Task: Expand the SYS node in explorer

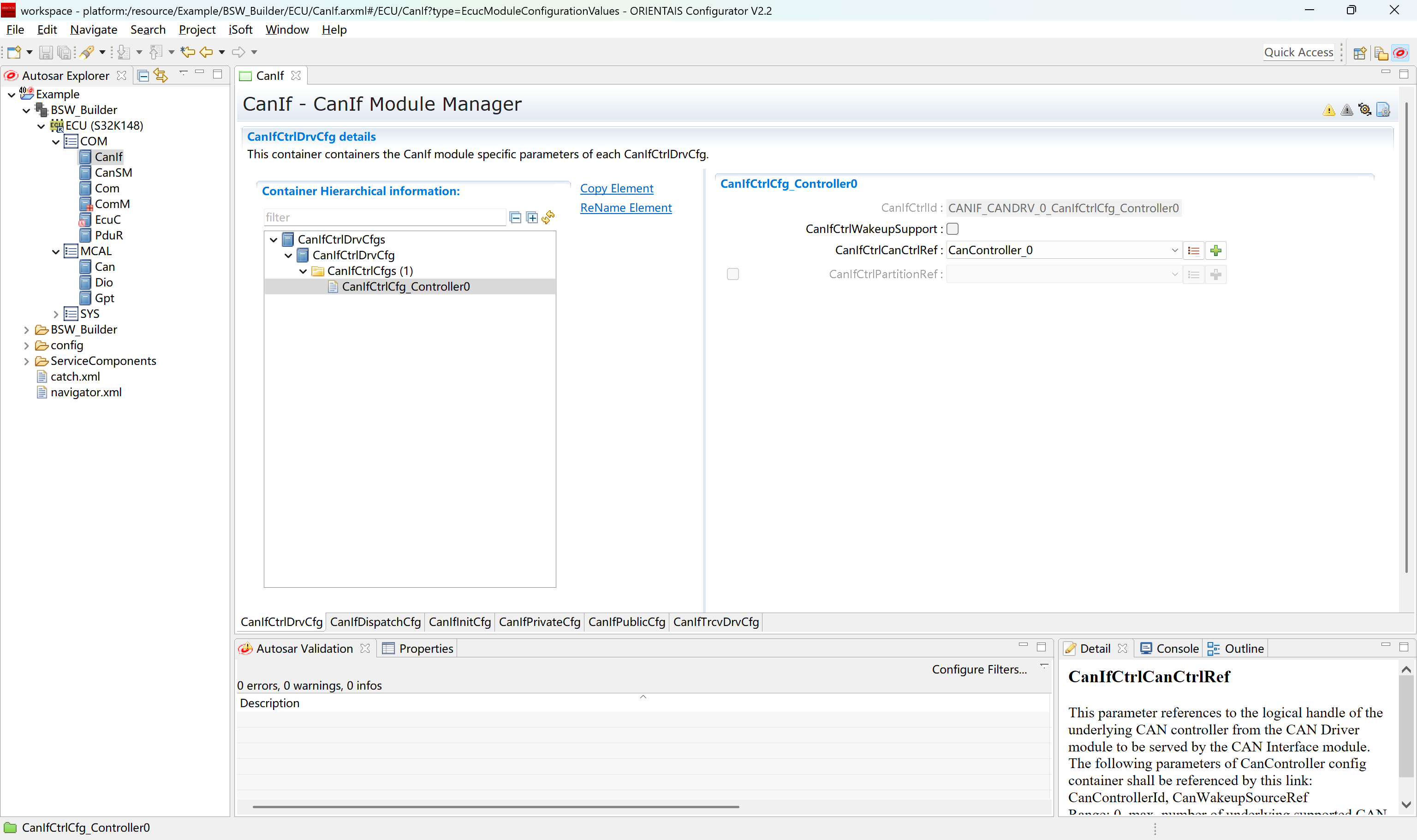Action: point(55,314)
